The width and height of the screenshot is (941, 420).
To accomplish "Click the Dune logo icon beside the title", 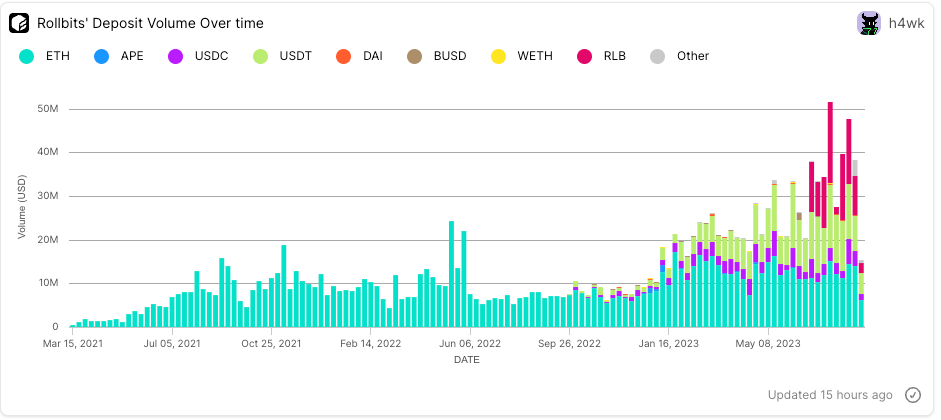I will 19,23.
